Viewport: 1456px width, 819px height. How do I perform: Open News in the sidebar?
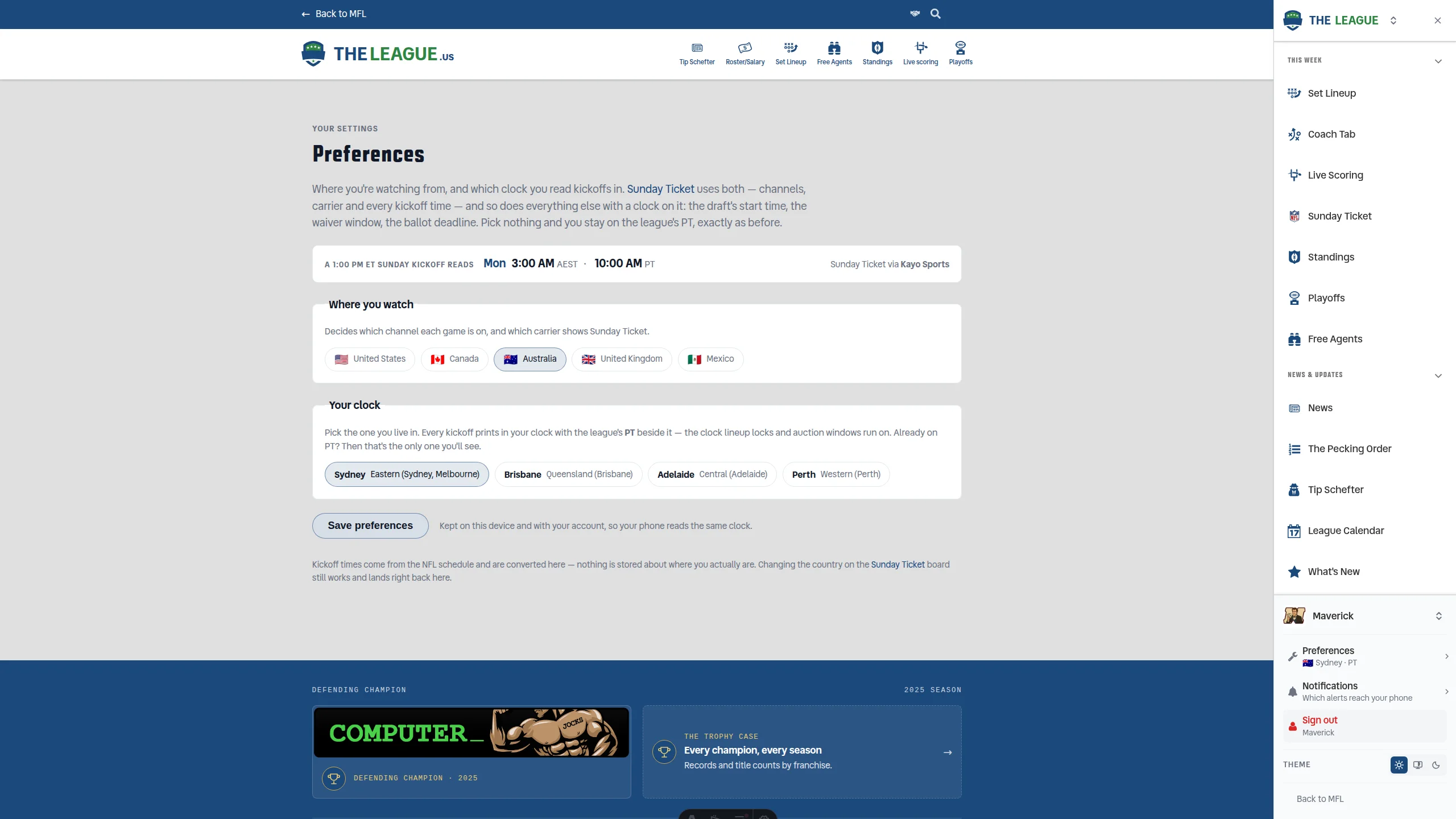(1364, 408)
